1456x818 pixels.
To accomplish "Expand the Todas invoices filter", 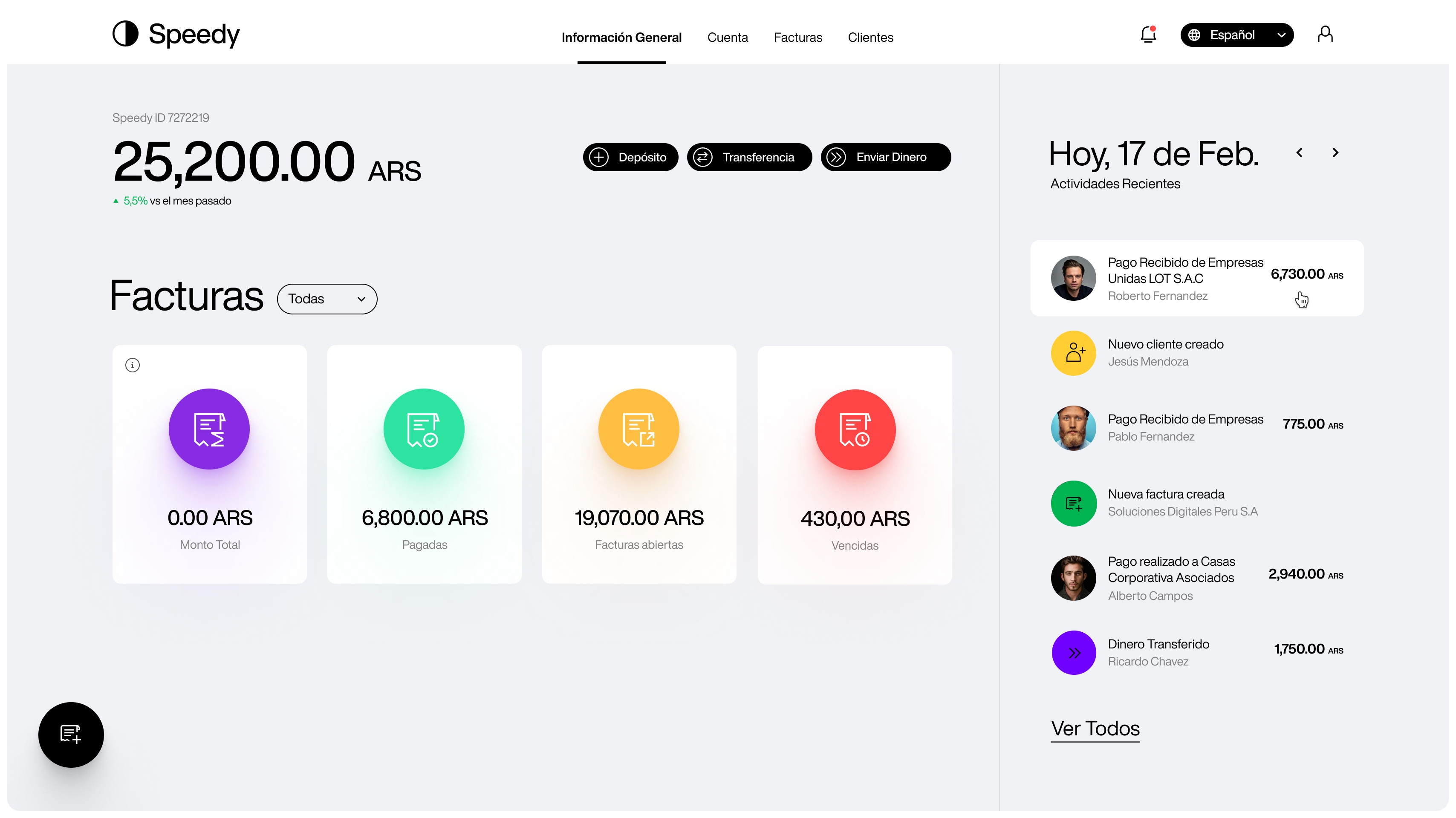I will tap(326, 299).
